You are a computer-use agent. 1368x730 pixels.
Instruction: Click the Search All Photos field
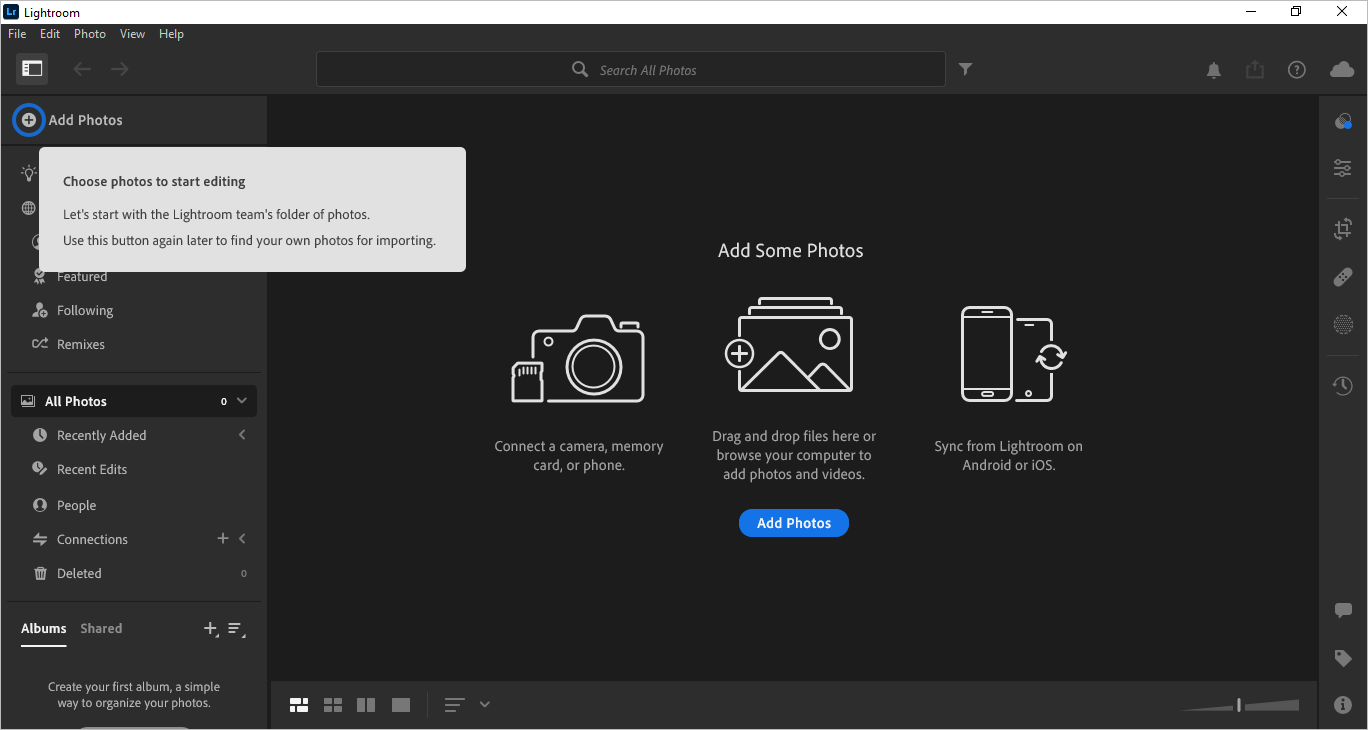coord(647,70)
